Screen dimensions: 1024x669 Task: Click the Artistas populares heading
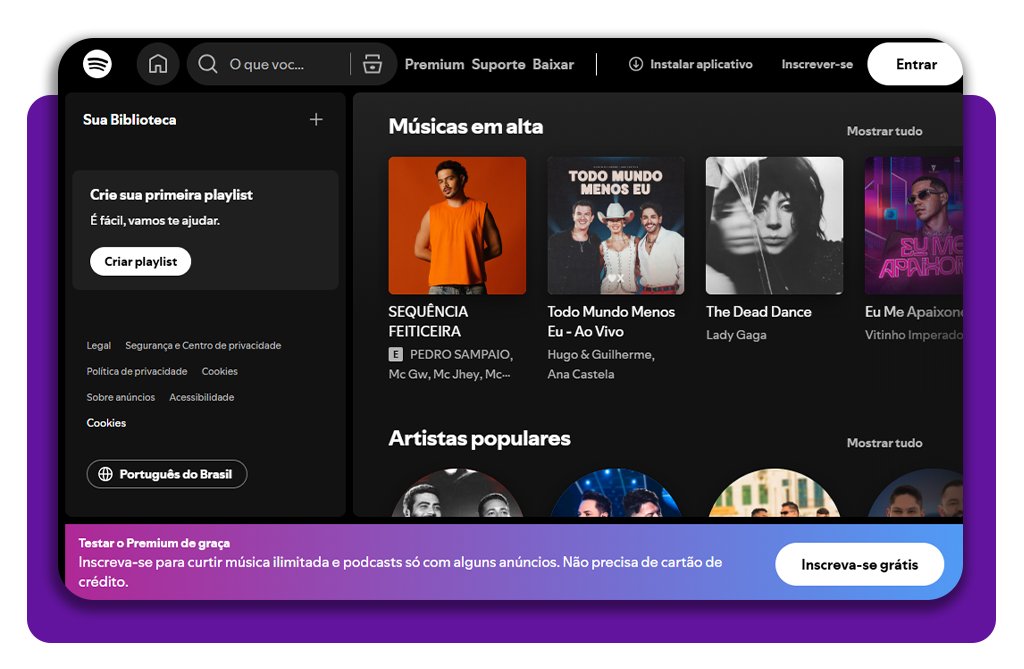[479, 438]
